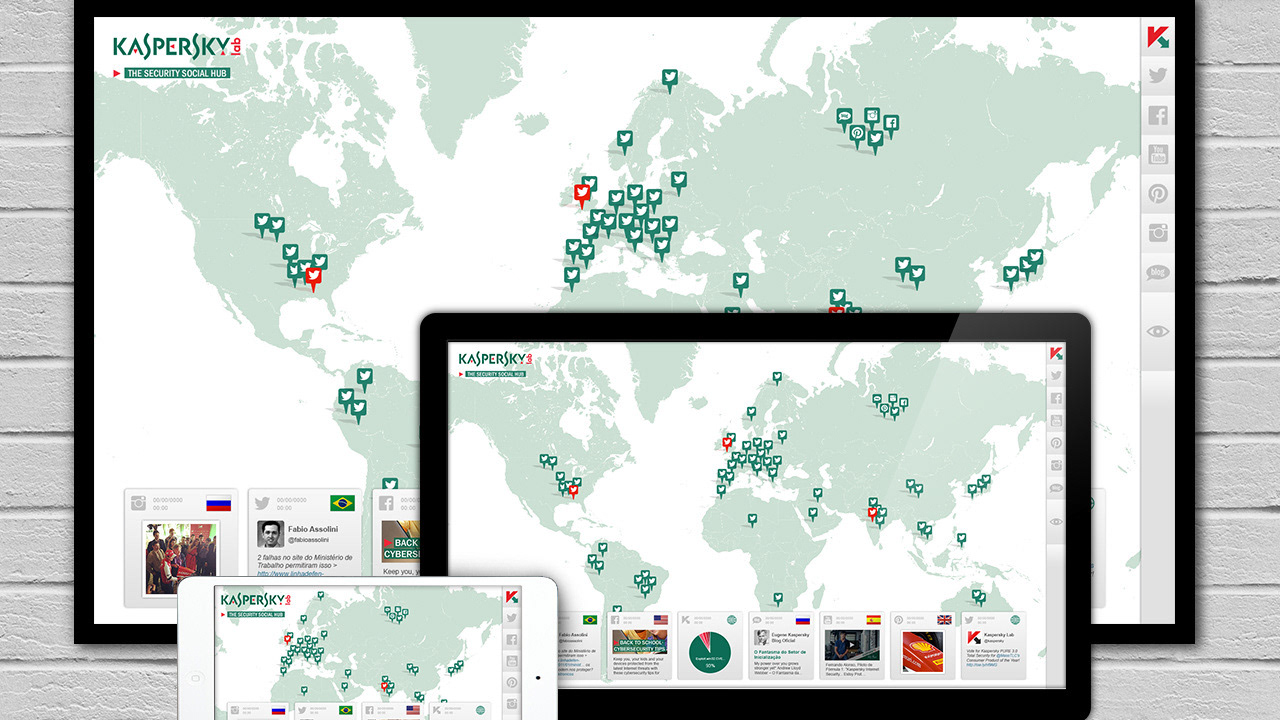Select the Facebook filter on the white tablet sidebar
This screenshot has width=1280, height=720.
point(511,640)
